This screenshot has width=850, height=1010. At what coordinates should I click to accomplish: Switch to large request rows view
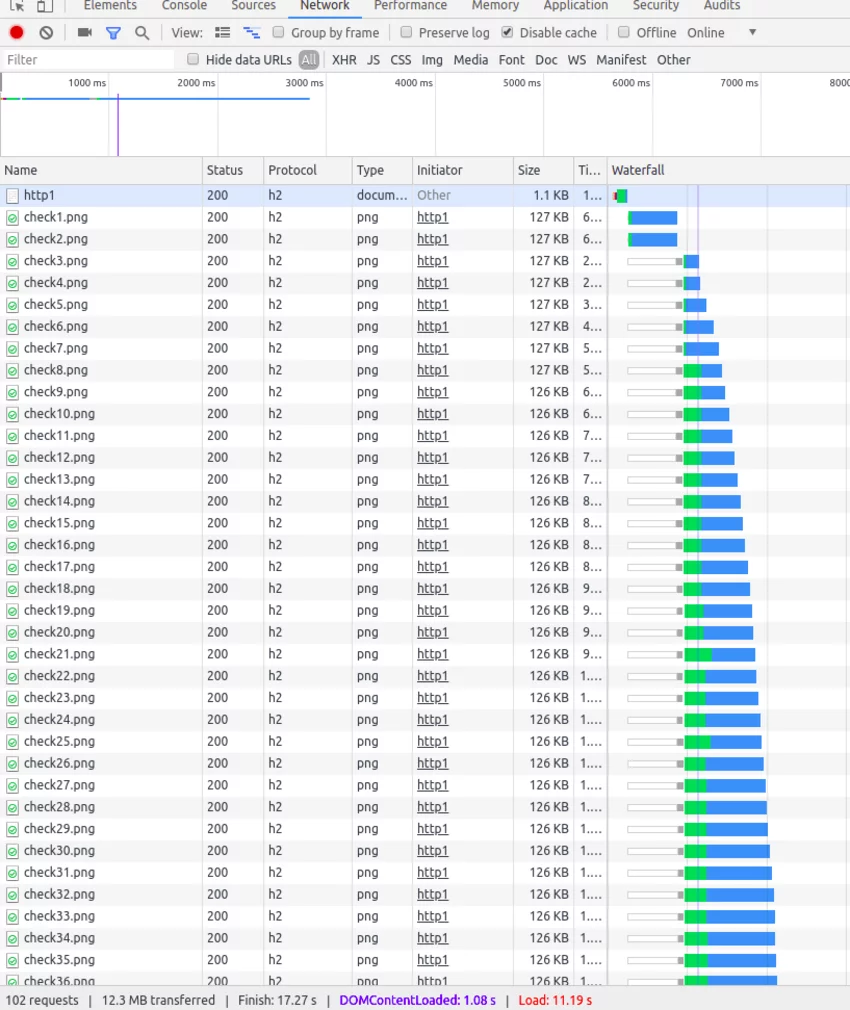(222, 32)
